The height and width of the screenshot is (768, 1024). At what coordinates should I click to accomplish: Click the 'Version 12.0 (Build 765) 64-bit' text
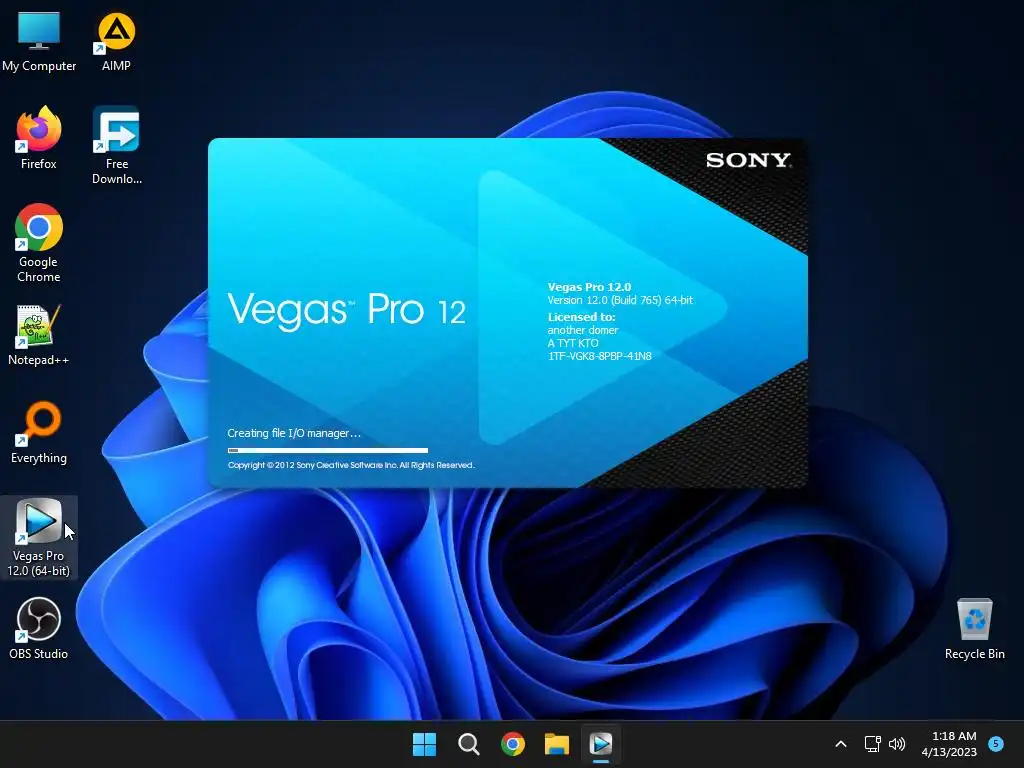tap(620, 300)
